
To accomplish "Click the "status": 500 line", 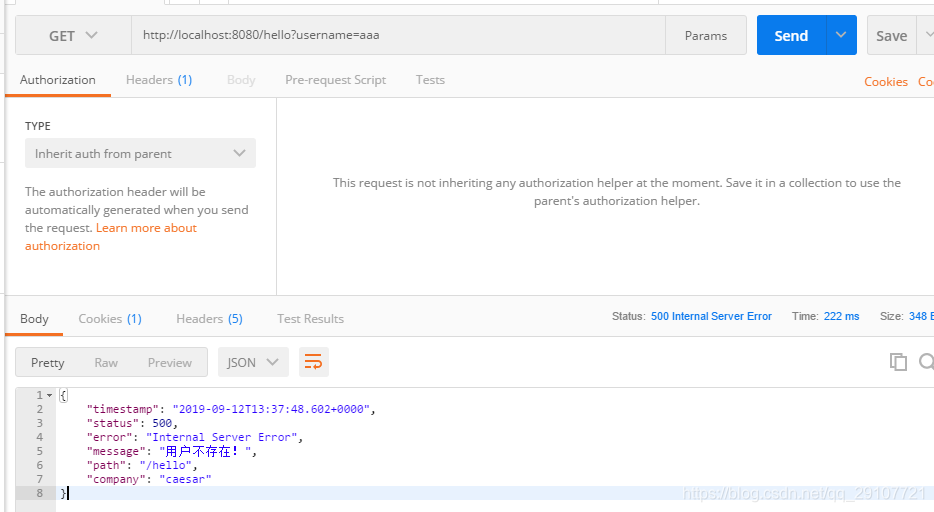I will [132, 423].
